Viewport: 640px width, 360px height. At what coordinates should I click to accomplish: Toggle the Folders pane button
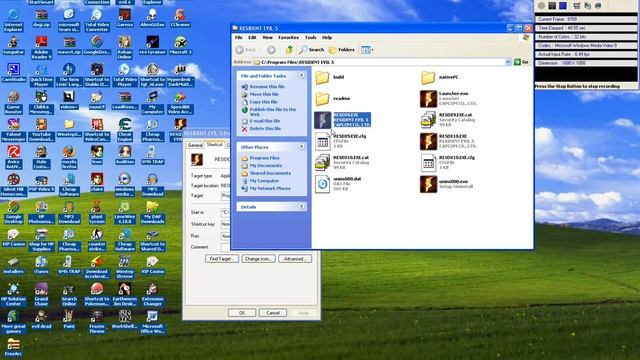tap(342, 50)
